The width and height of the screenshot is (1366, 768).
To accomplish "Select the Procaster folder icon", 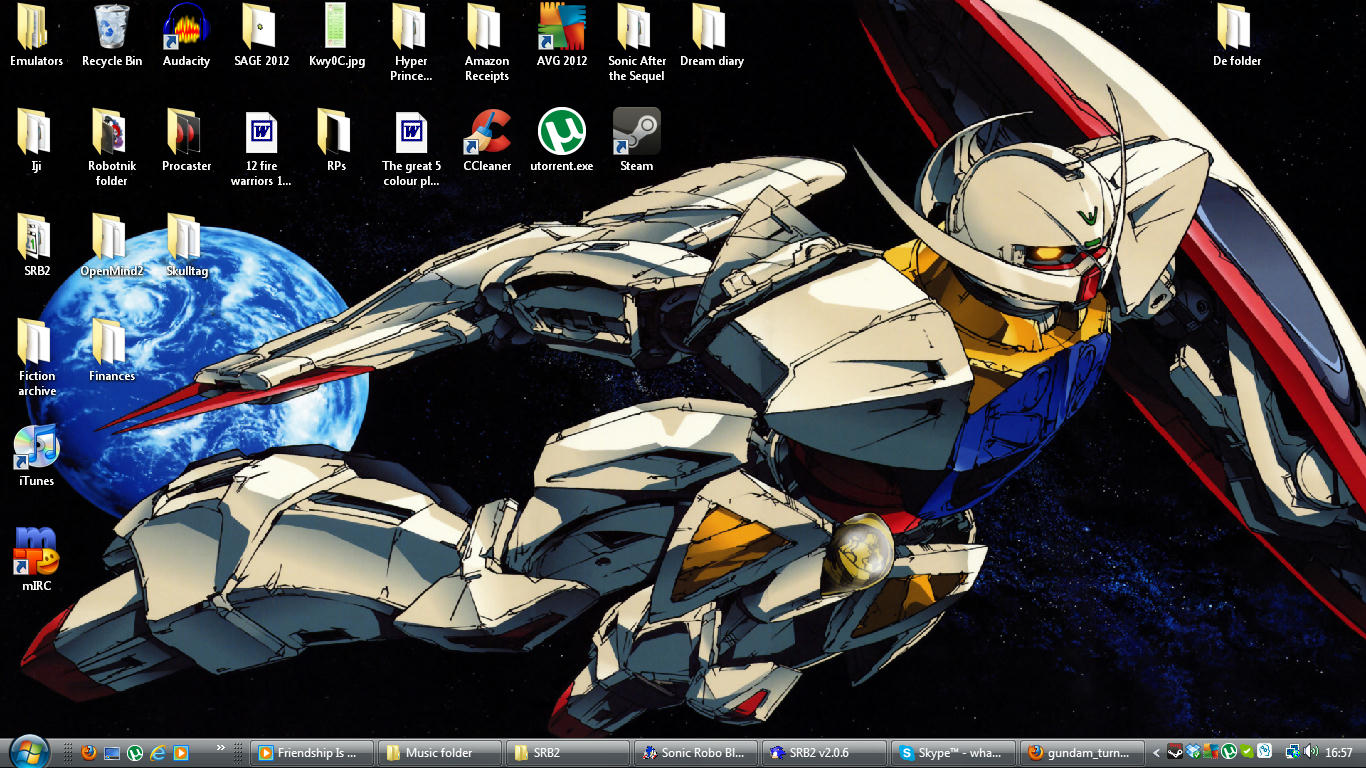I will [186, 142].
